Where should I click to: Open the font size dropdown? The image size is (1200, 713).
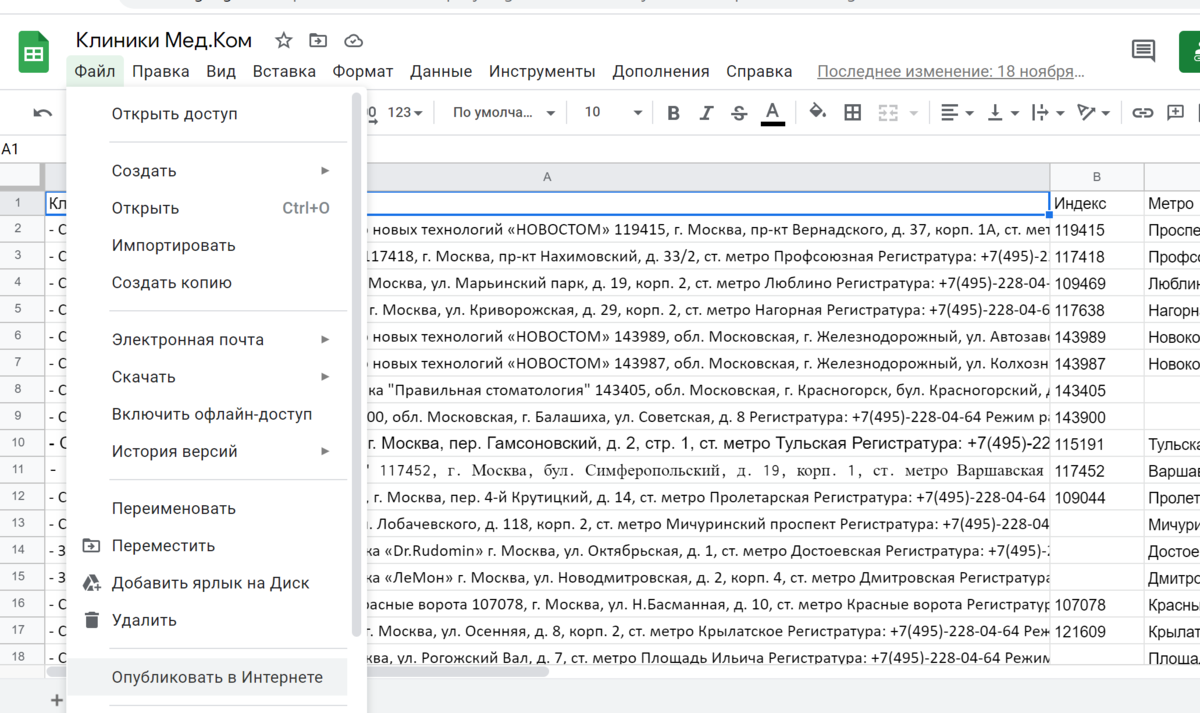(613, 113)
